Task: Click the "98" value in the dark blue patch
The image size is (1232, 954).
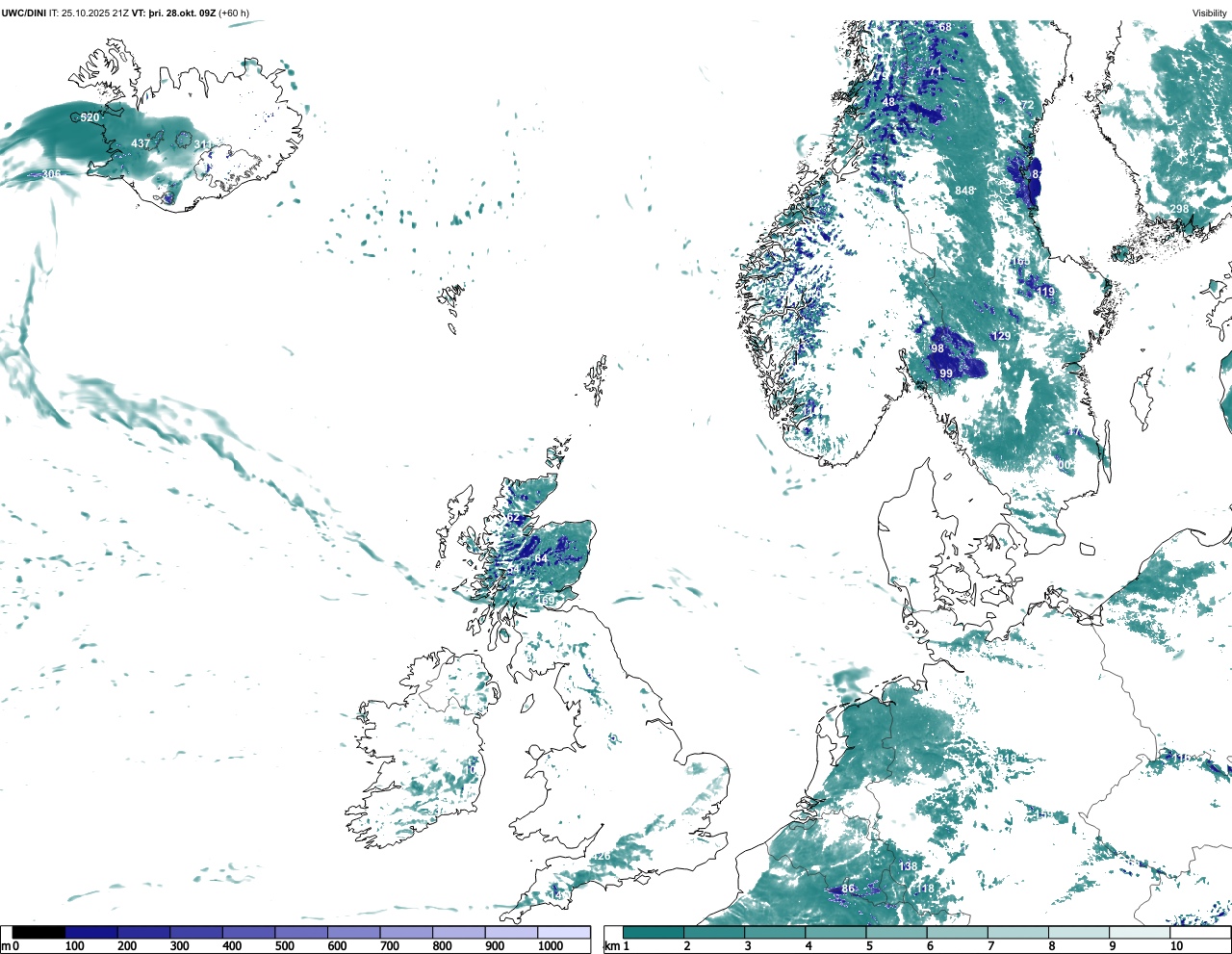Action: click(937, 348)
